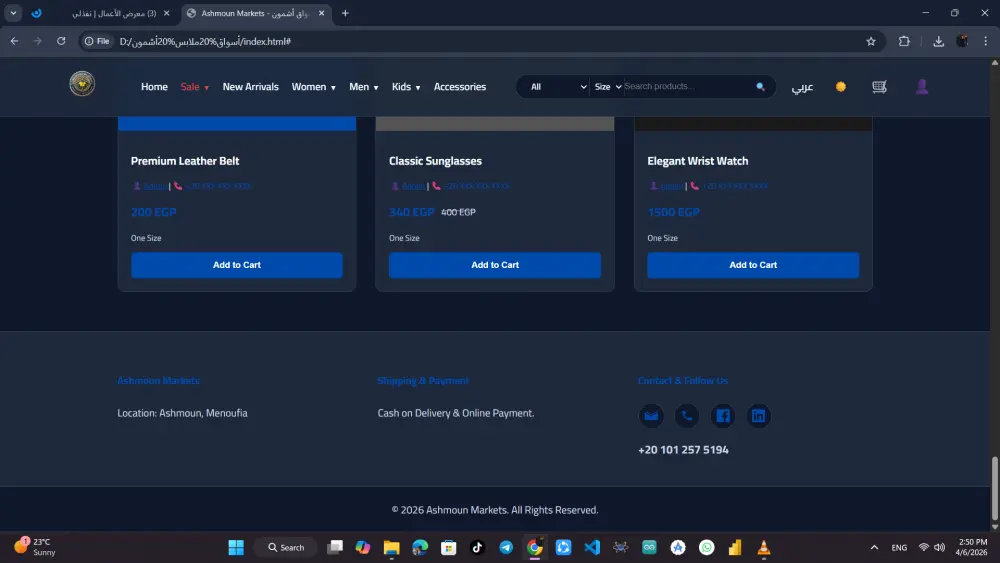Open the user account icon
Viewport: 1000px width, 563px height.
pyautogui.click(x=922, y=87)
